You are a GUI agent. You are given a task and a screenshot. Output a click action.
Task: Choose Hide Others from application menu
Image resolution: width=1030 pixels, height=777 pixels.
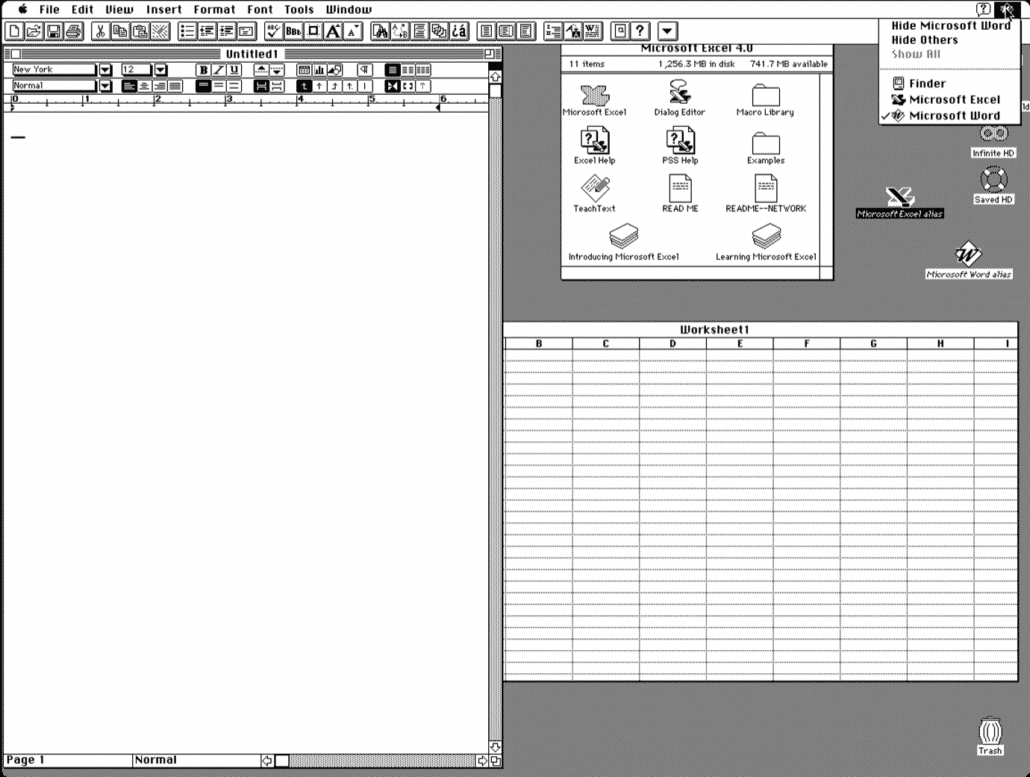tap(951, 40)
